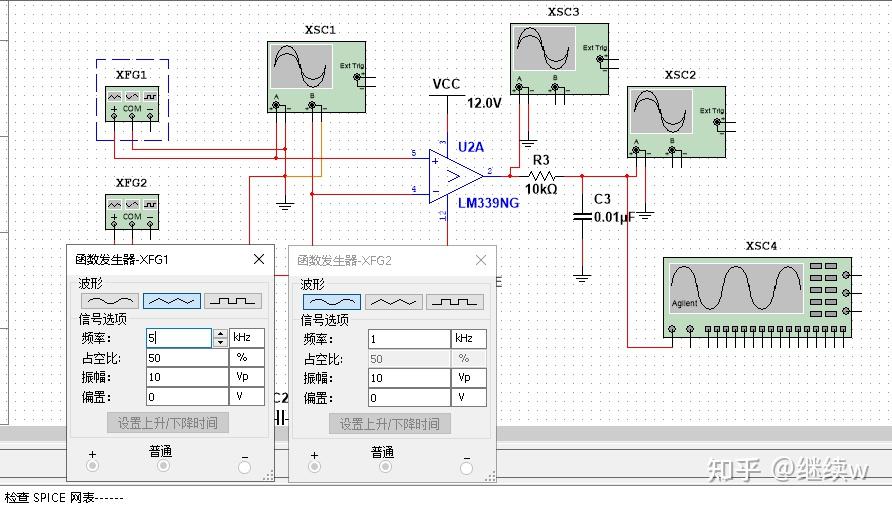Viewport: 892px width, 507px height.
Task: Choose square waveform in XFG1 dialog
Action: (233, 301)
